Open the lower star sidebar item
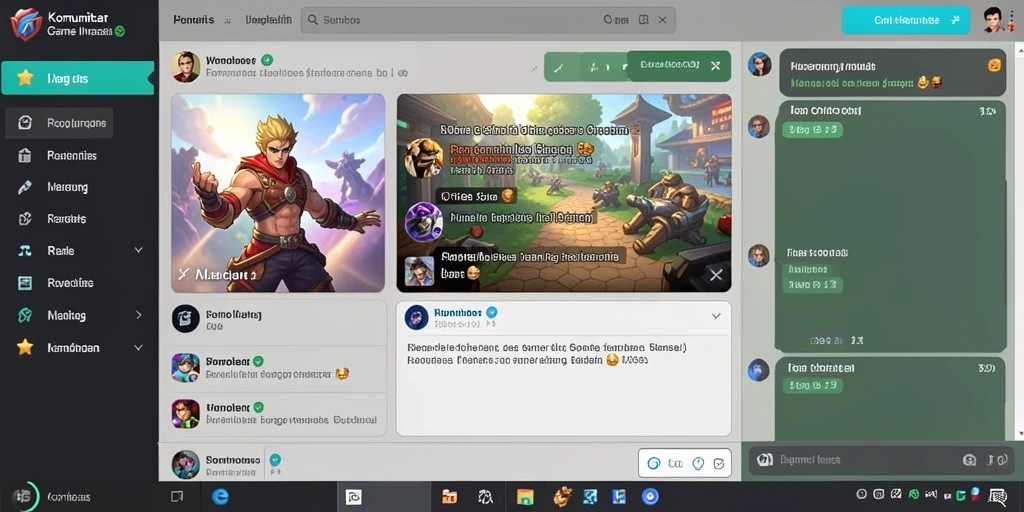 click(x=59, y=347)
